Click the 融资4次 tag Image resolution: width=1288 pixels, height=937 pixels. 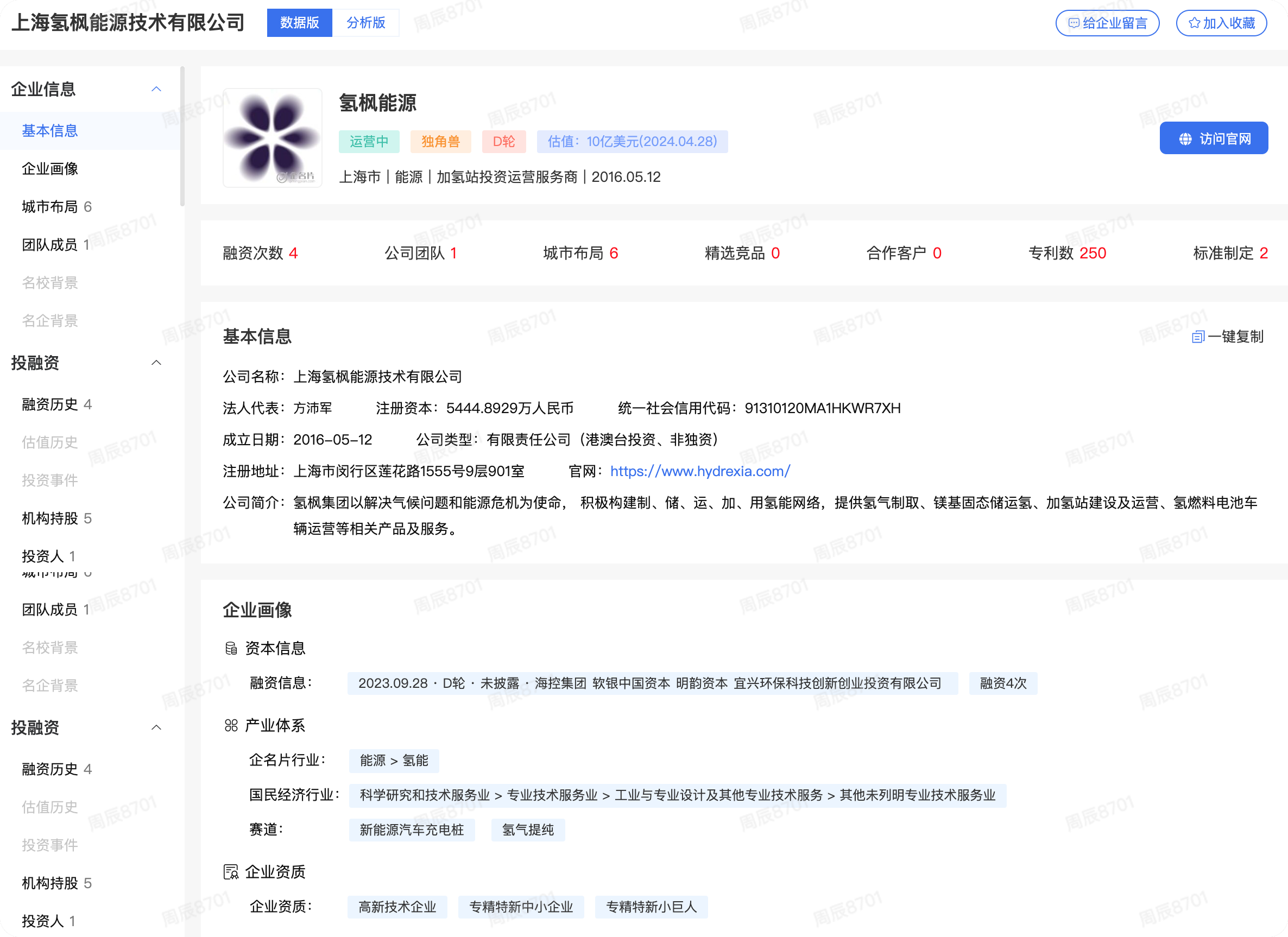(1003, 683)
